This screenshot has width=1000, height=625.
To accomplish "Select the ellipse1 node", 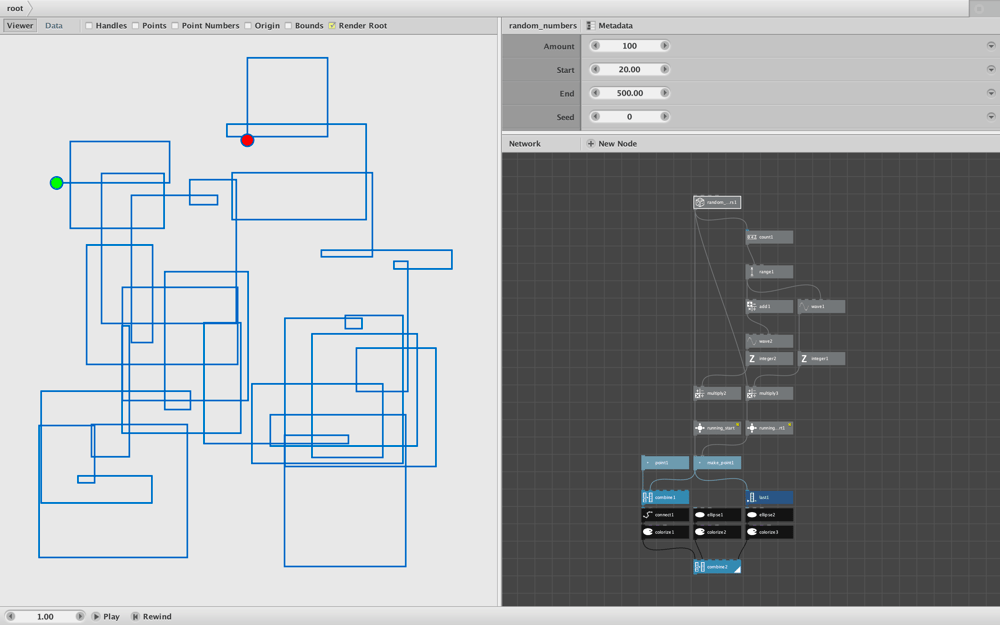I will [x=717, y=515].
